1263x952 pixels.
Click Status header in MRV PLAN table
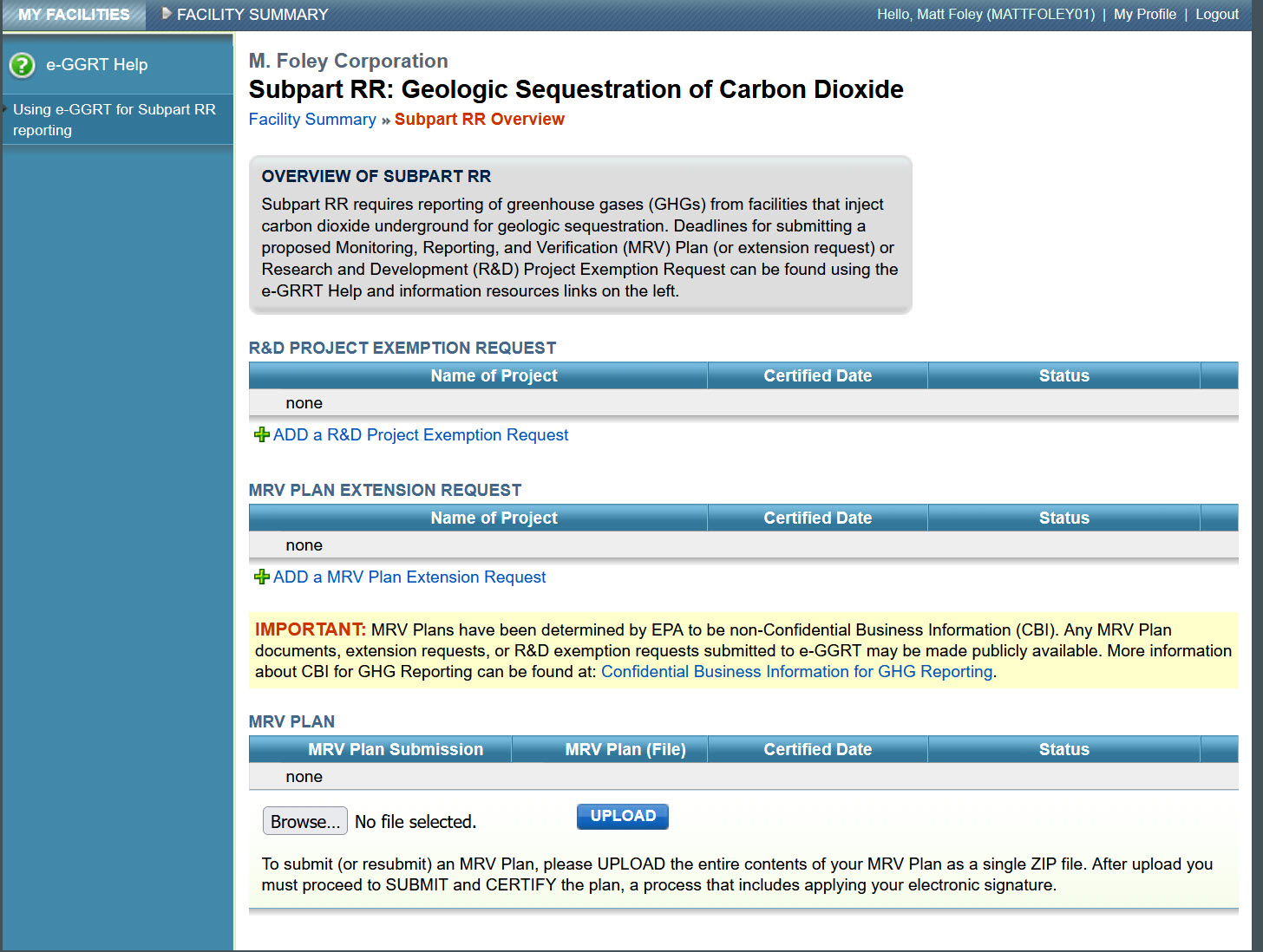coord(1064,749)
